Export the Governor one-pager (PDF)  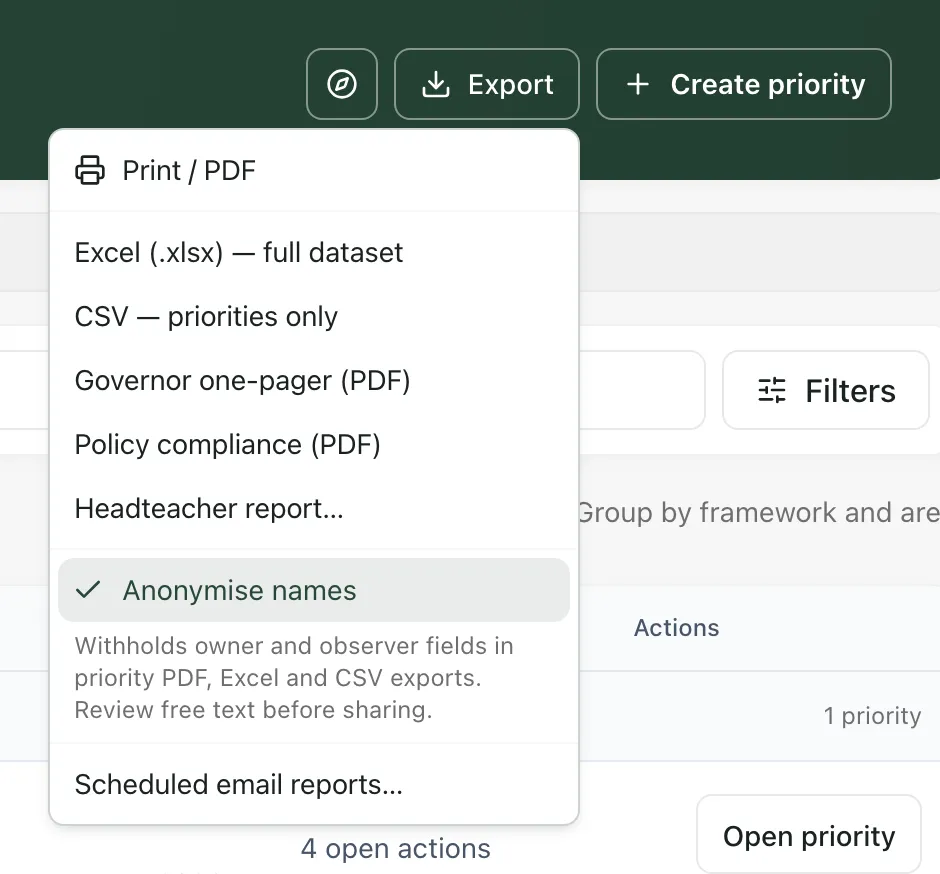[314, 381]
